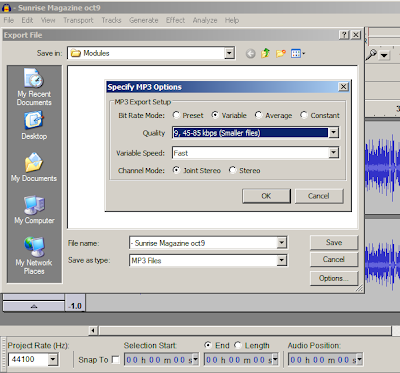This screenshot has width=400, height=373.
Task: Open the File menu
Action: [9, 20]
